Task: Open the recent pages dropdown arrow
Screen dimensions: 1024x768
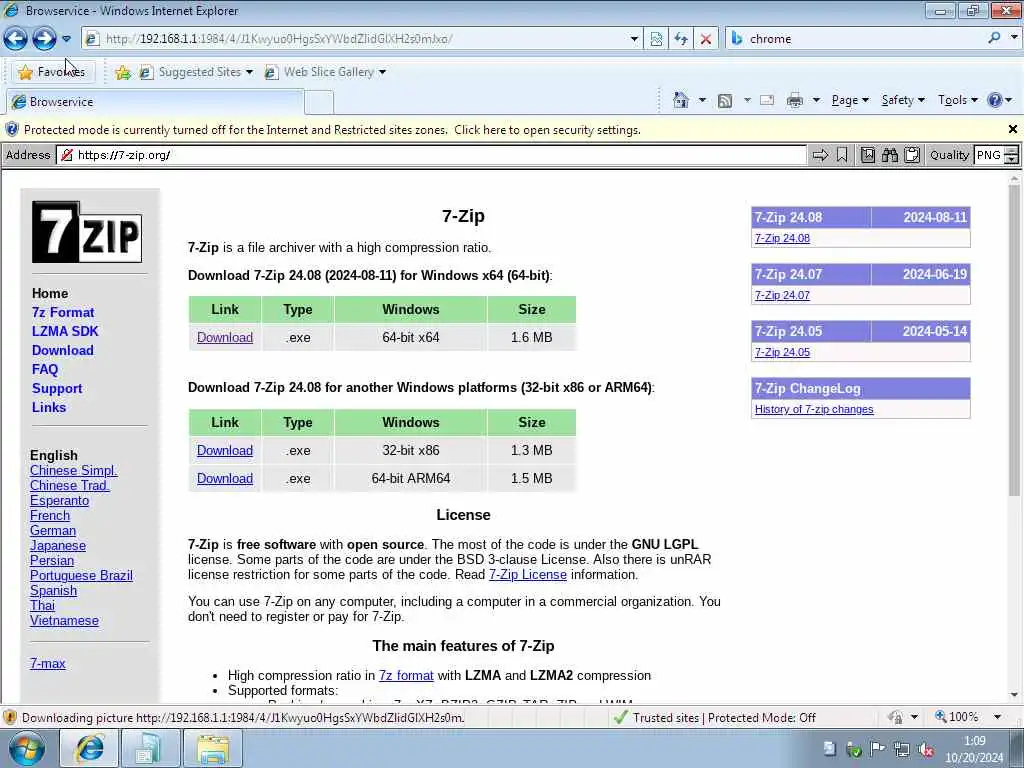Action: coord(67,39)
